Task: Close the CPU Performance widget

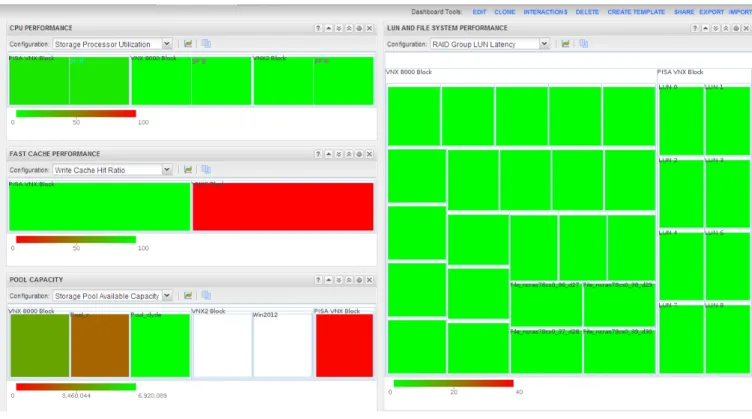Action: (x=369, y=28)
